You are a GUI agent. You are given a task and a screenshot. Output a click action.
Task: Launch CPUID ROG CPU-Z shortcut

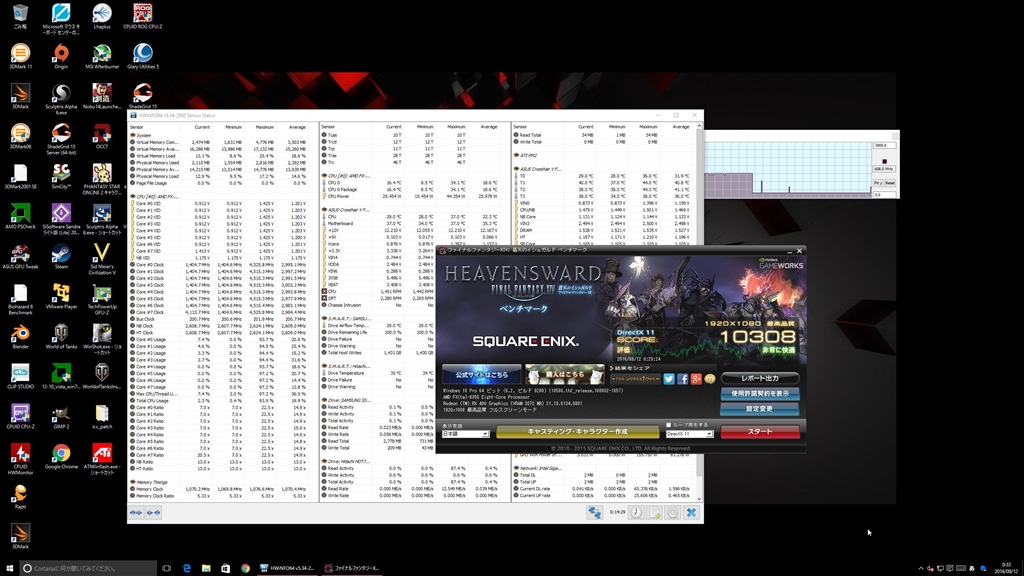coord(142,16)
